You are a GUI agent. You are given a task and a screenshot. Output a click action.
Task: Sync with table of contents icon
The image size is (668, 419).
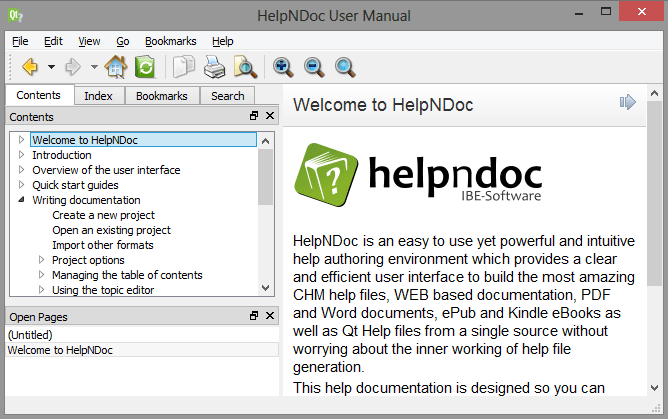click(145, 67)
